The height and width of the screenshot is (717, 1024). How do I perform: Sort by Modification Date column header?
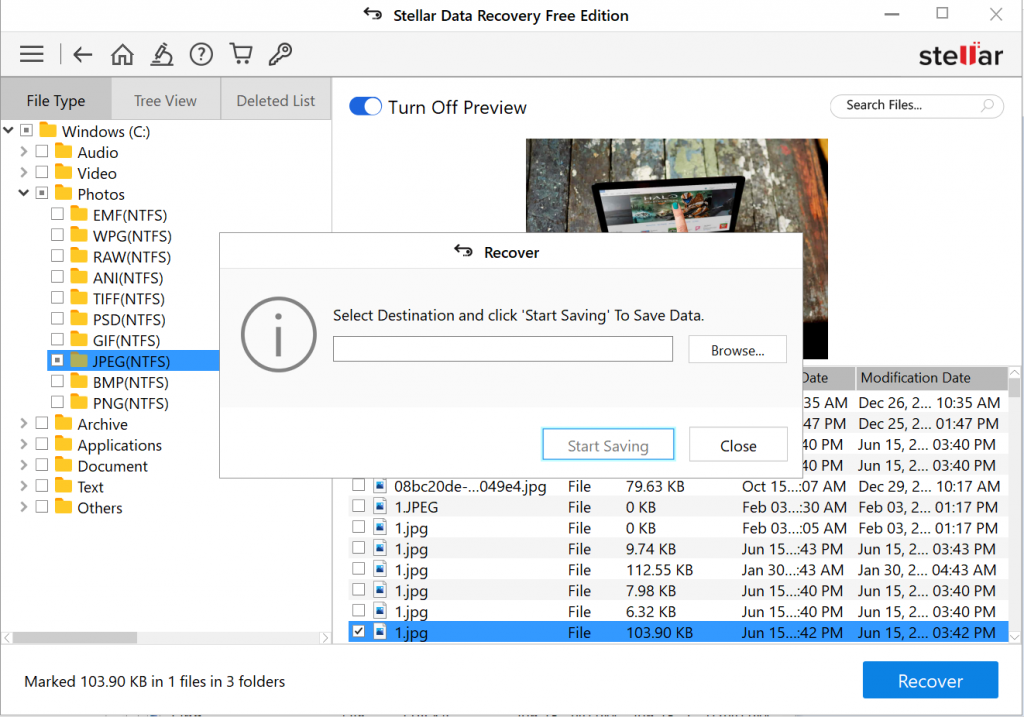click(x=931, y=377)
